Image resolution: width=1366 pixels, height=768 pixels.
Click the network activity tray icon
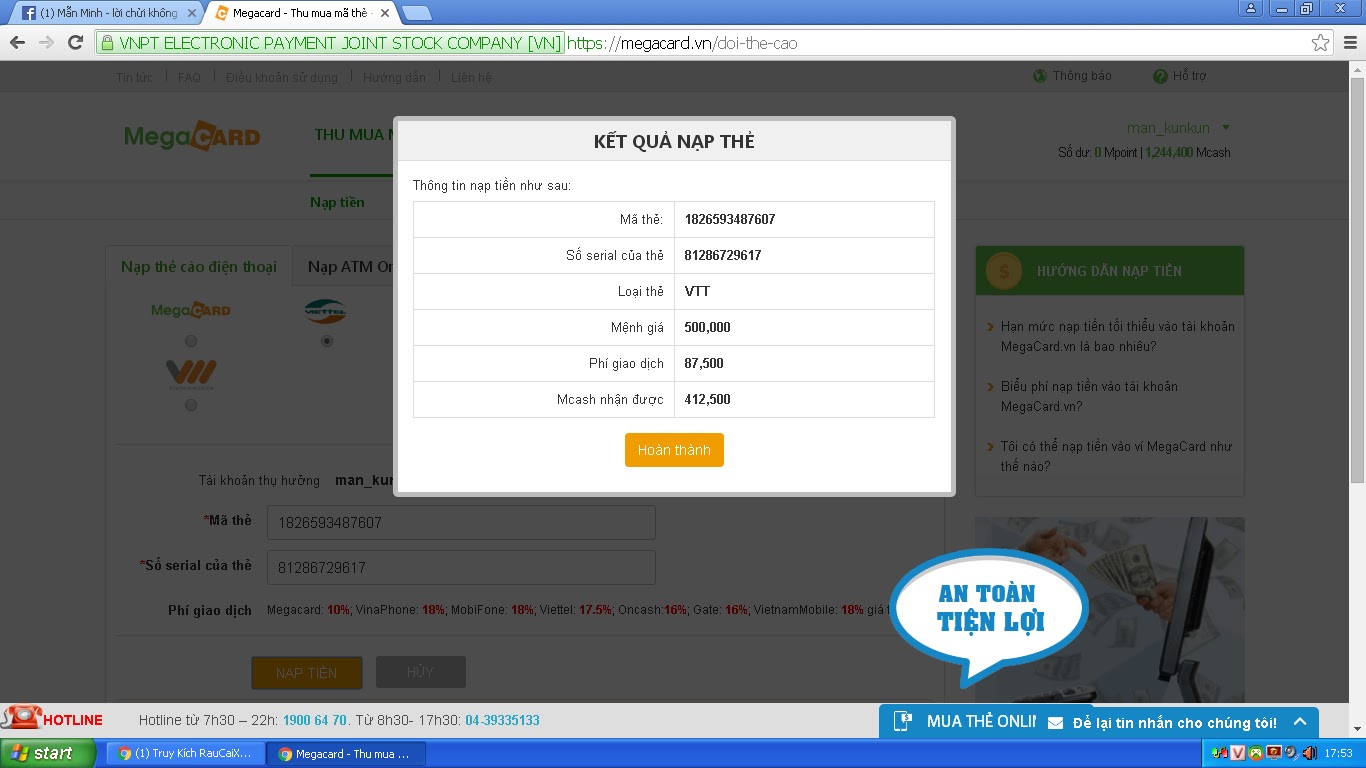(1220, 753)
